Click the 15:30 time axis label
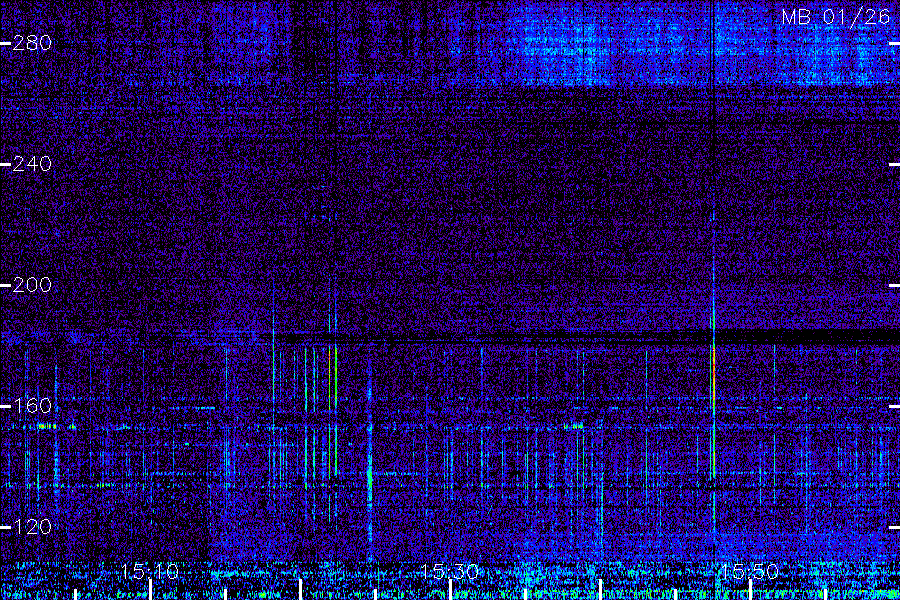The width and height of the screenshot is (900, 600). 450,572
